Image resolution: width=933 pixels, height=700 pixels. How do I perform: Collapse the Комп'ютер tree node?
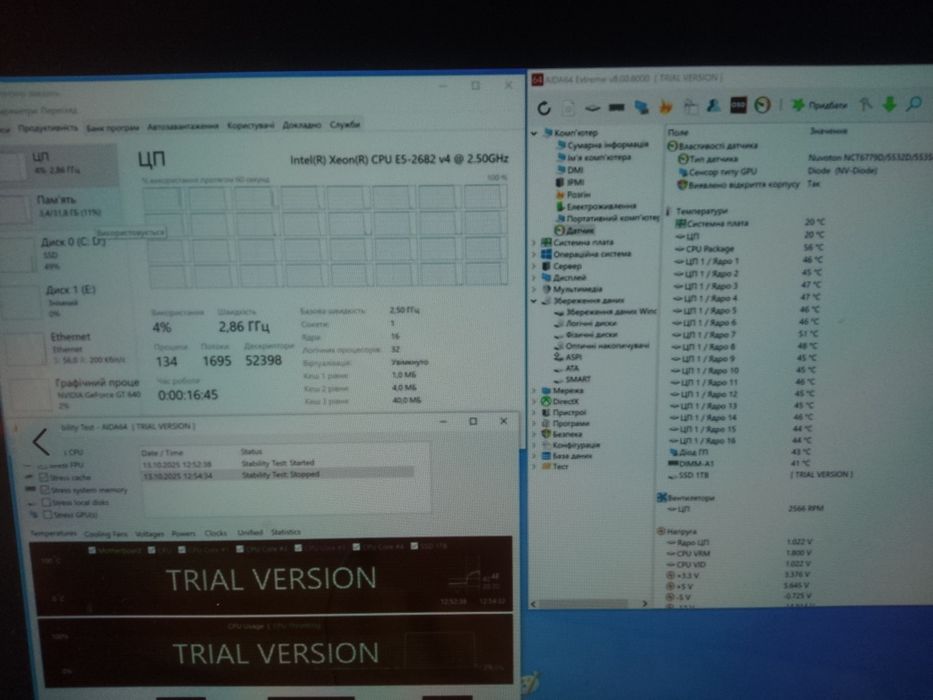point(534,133)
